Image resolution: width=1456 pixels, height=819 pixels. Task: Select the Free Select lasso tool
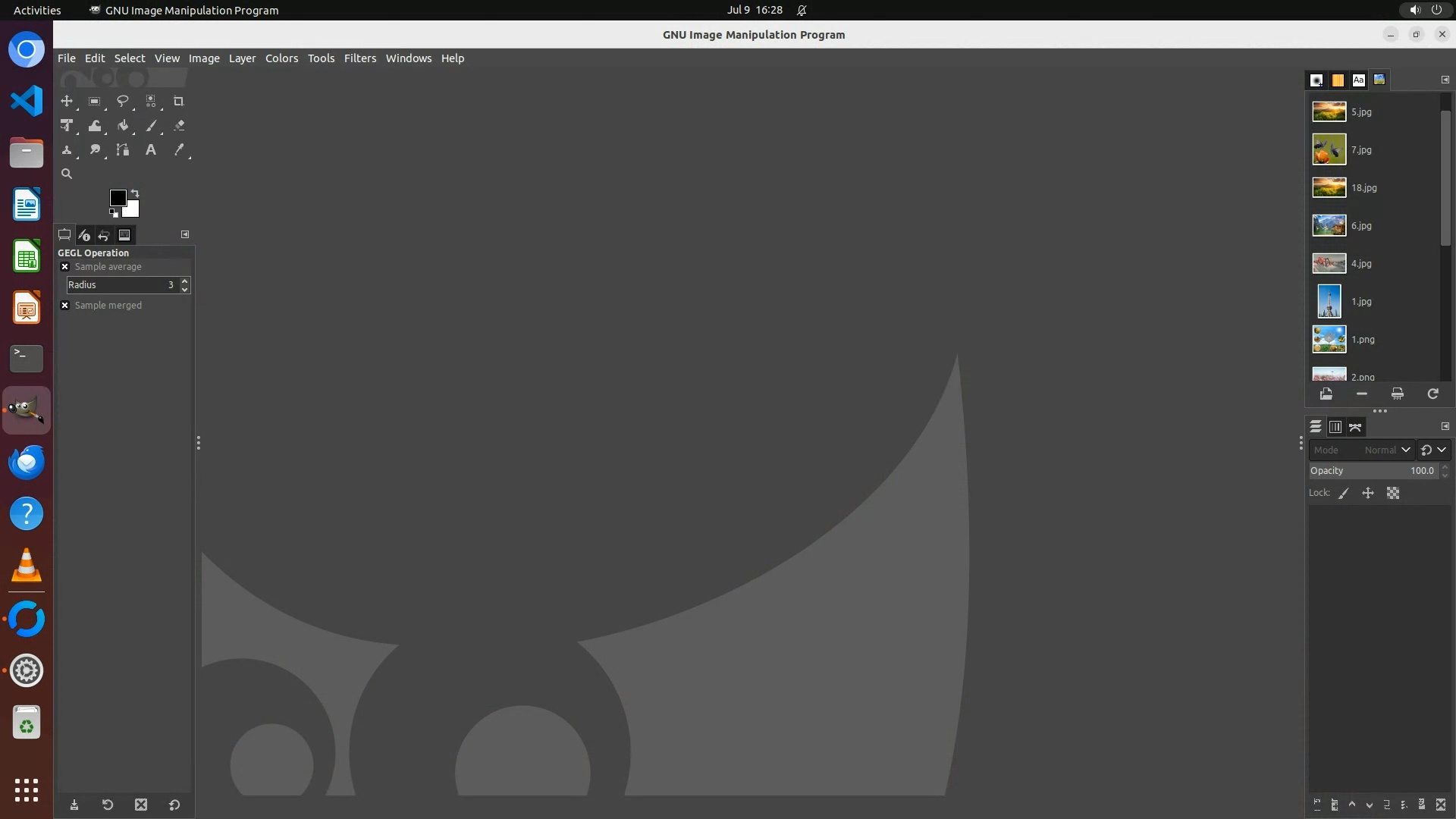click(122, 101)
